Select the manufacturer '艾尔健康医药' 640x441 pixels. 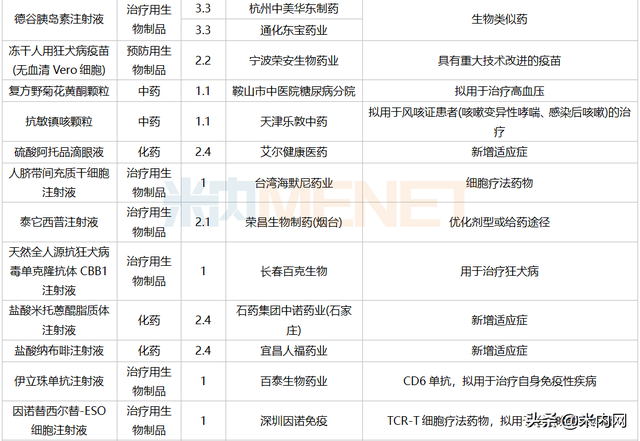[294, 152]
